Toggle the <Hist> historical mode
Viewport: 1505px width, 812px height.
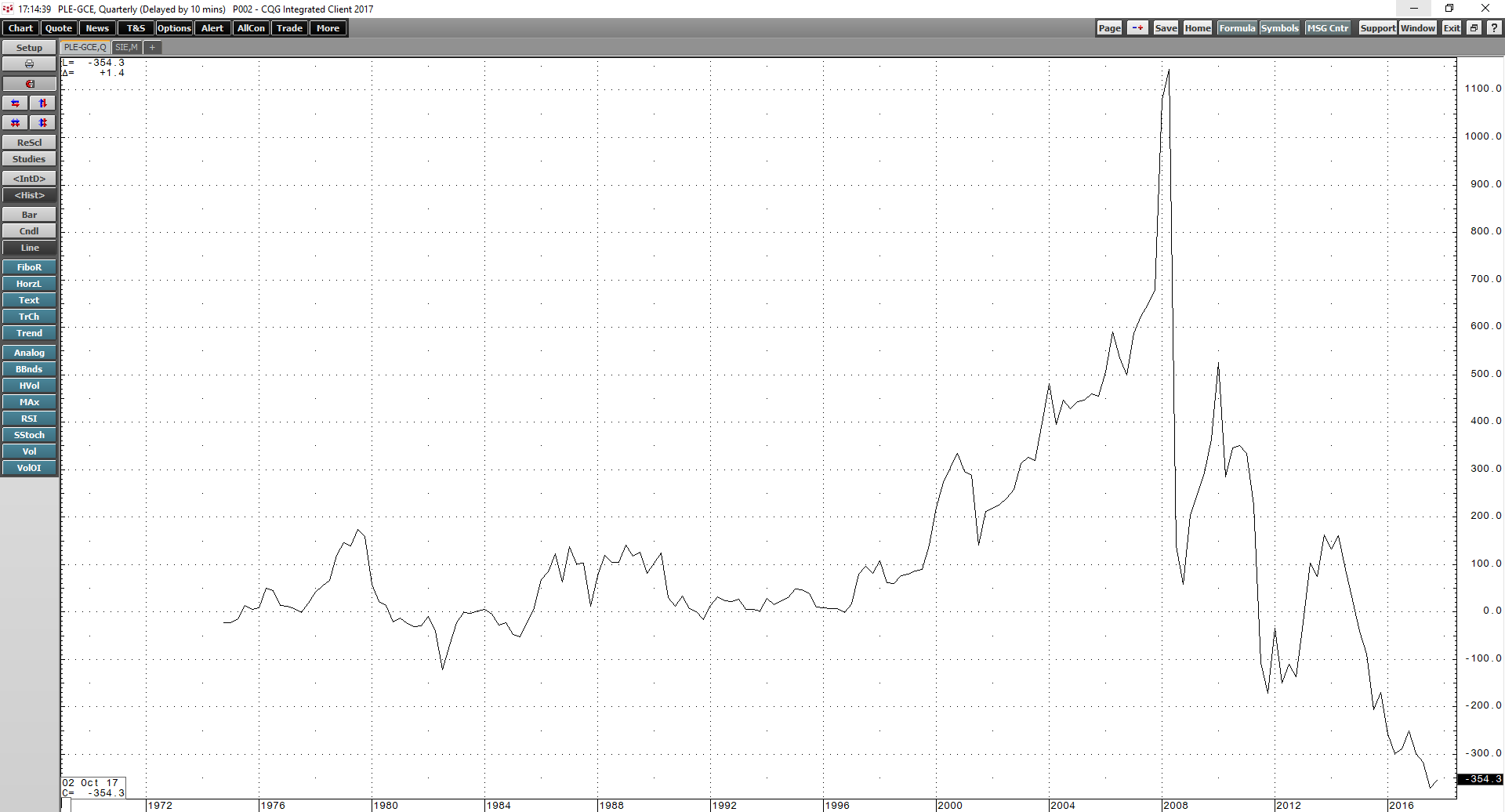(29, 195)
